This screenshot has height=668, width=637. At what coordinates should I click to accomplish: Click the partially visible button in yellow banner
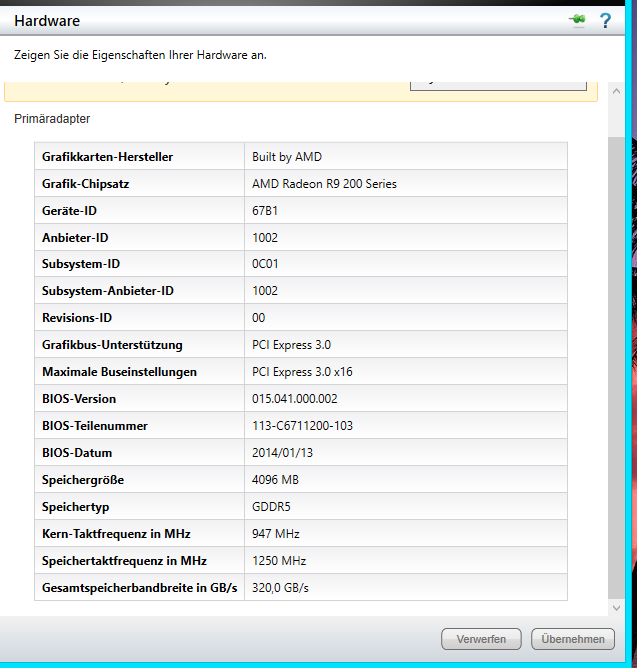pos(498,86)
